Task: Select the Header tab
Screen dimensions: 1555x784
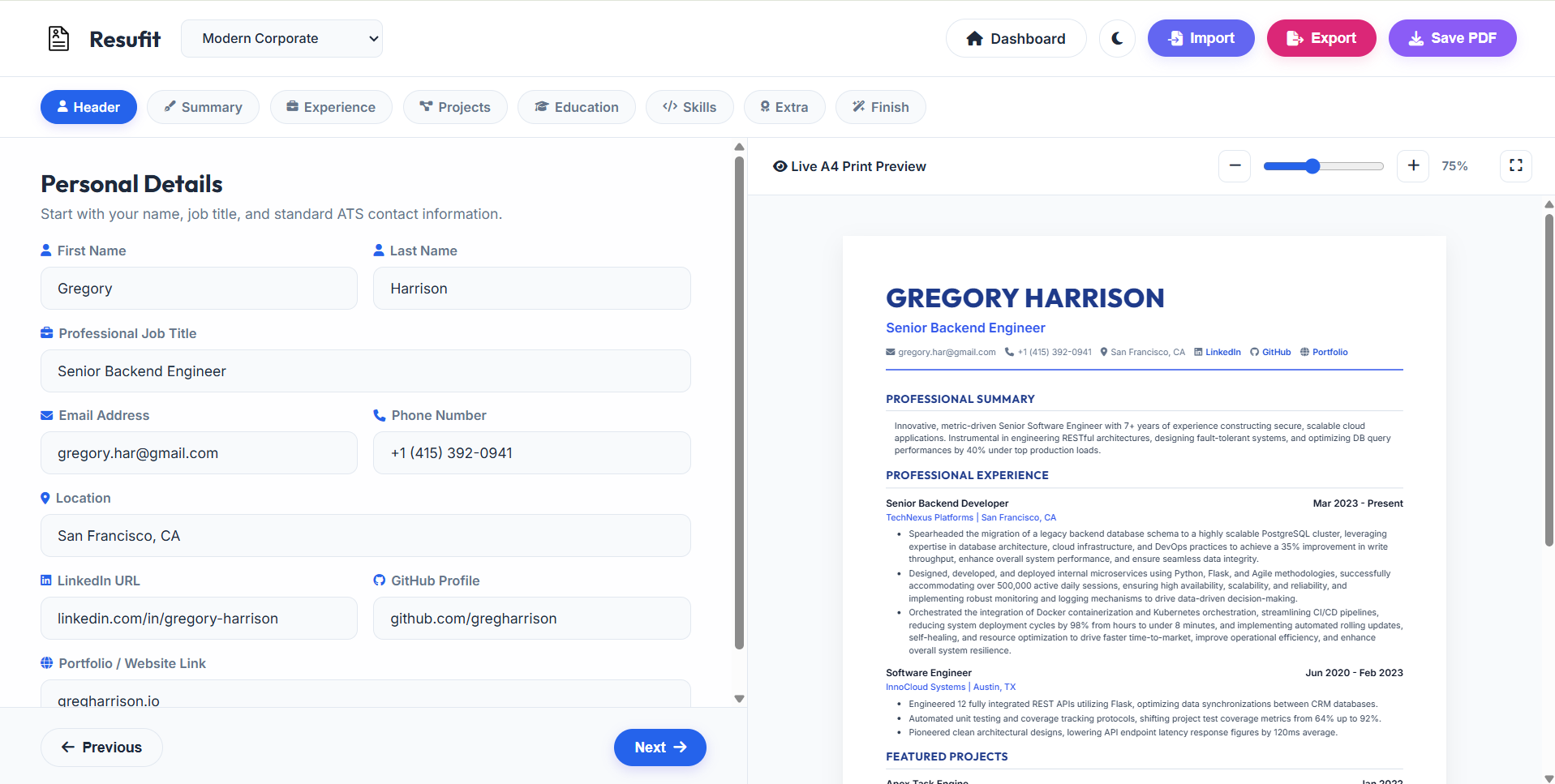Action: click(88, 107)
